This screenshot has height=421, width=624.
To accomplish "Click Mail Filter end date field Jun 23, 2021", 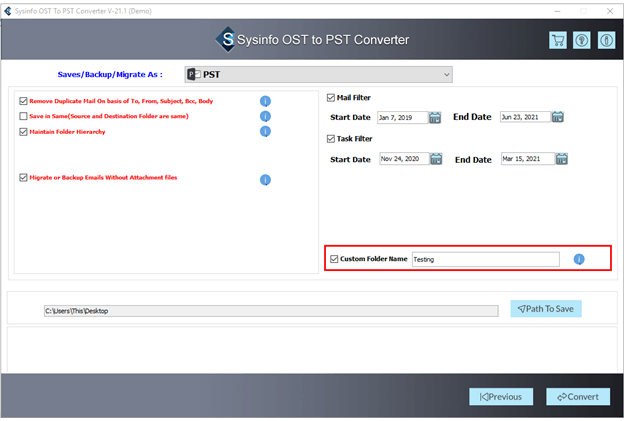I will [525, 117].
